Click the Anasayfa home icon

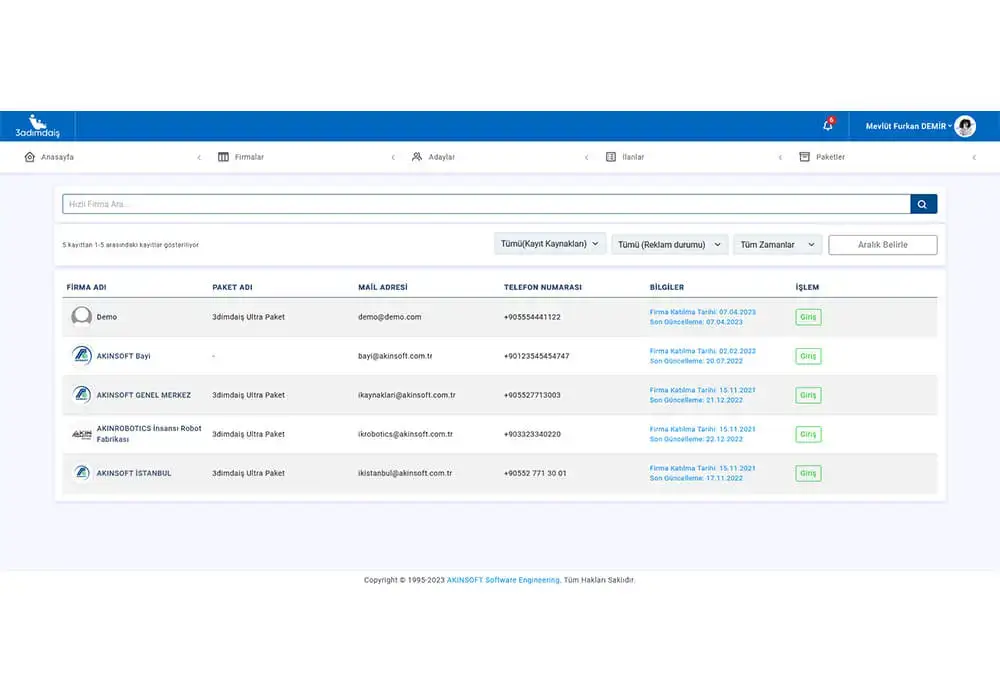point(29,157)
